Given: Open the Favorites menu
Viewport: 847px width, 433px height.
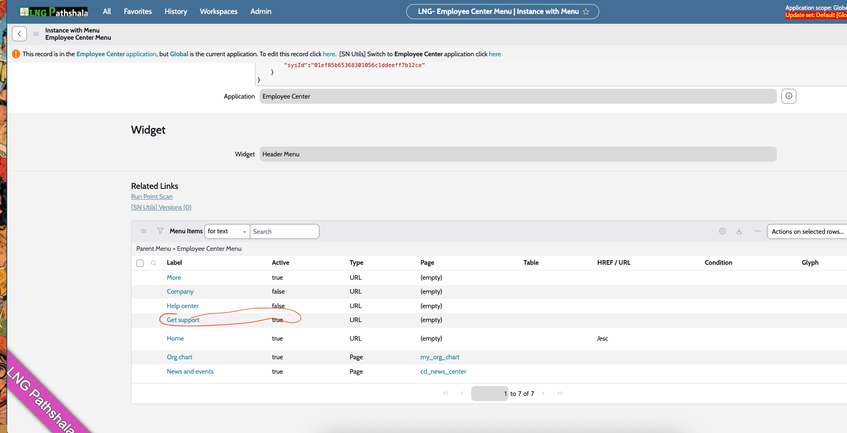Looking at the screenshot, I should [x=138, y=11].
